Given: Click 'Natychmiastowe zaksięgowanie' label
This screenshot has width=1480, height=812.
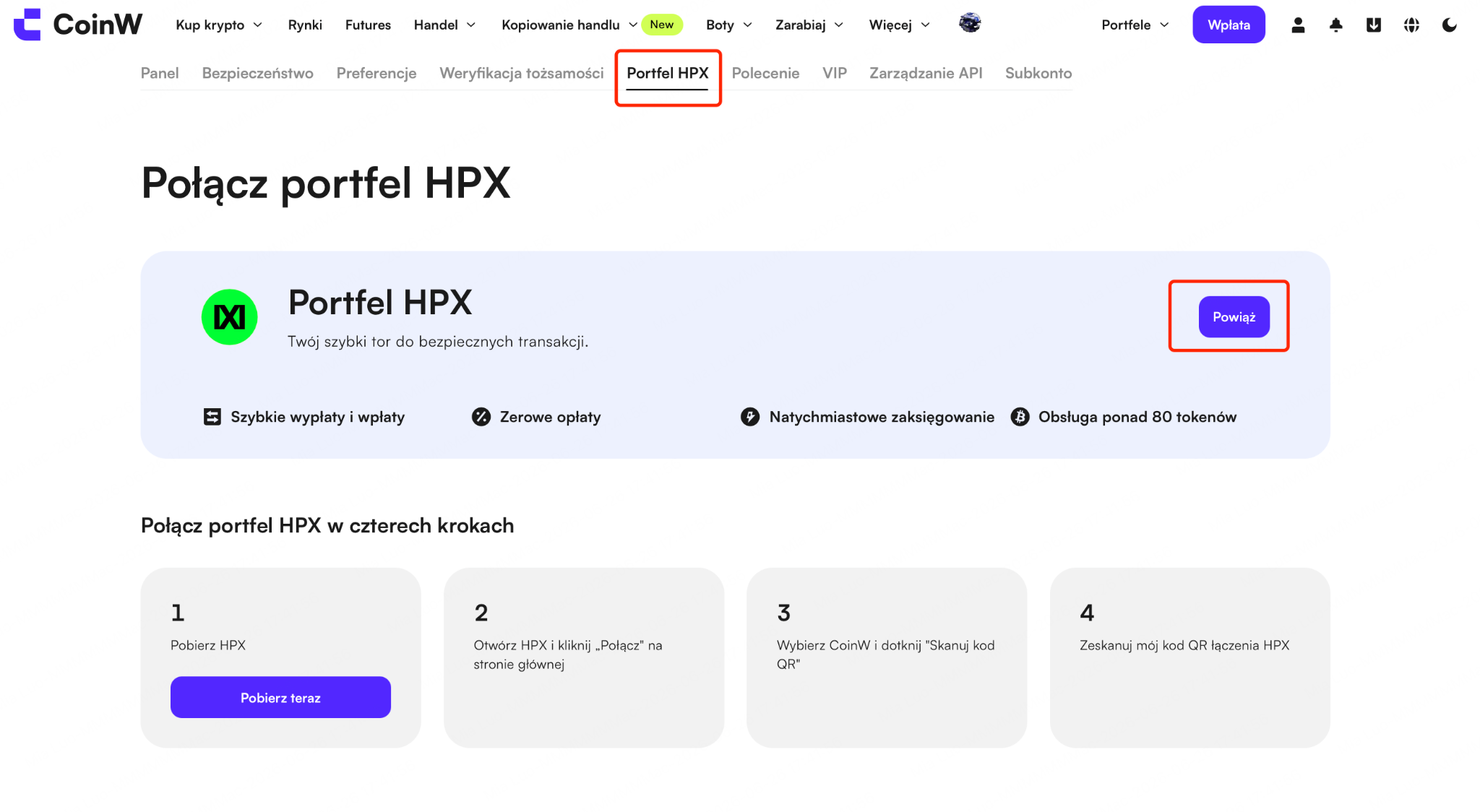Looking at the screenshot, I should click(882, 417).
